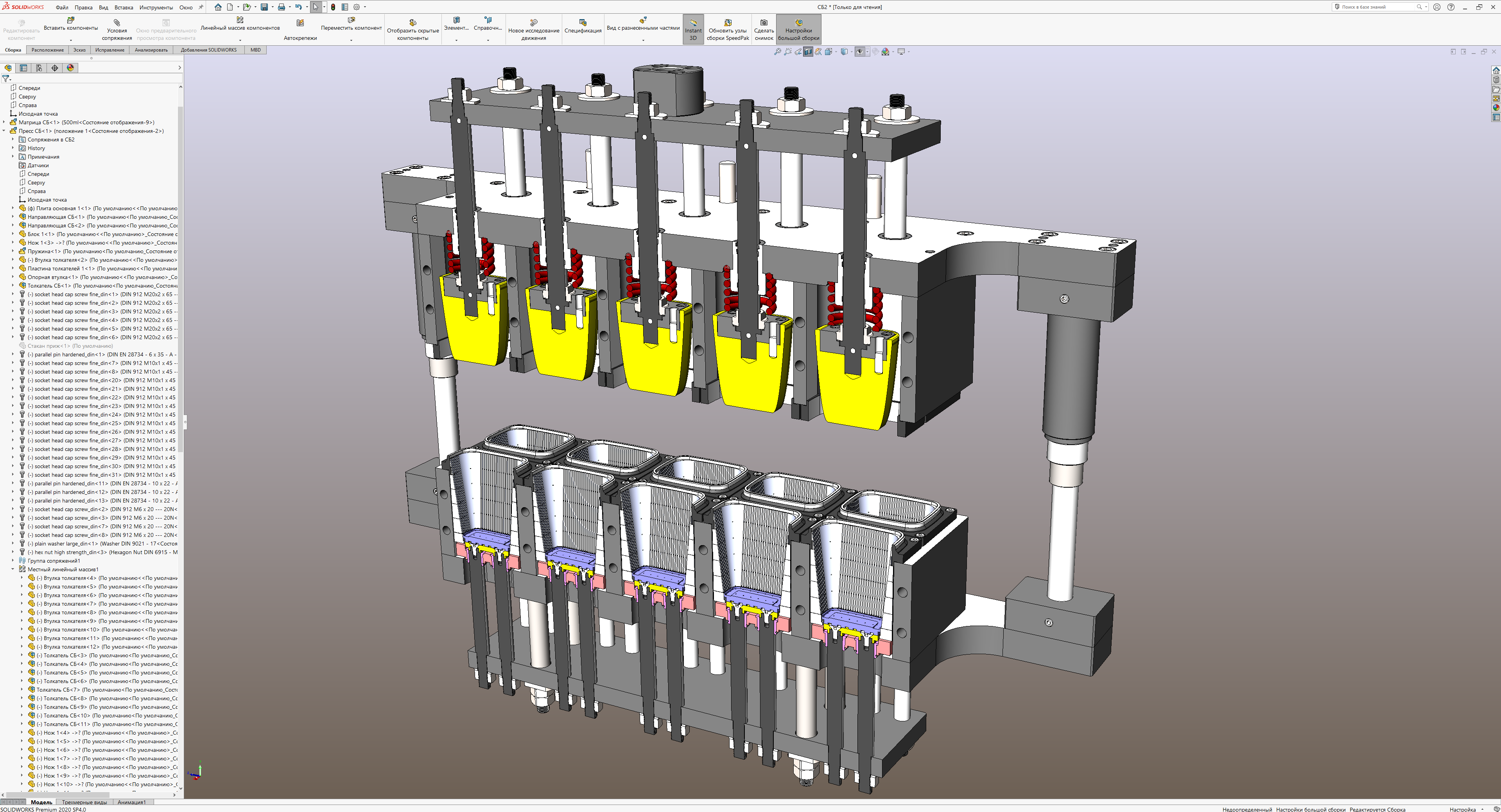
Task: Switch to the Анализировать tab
Action: (151, 50)
